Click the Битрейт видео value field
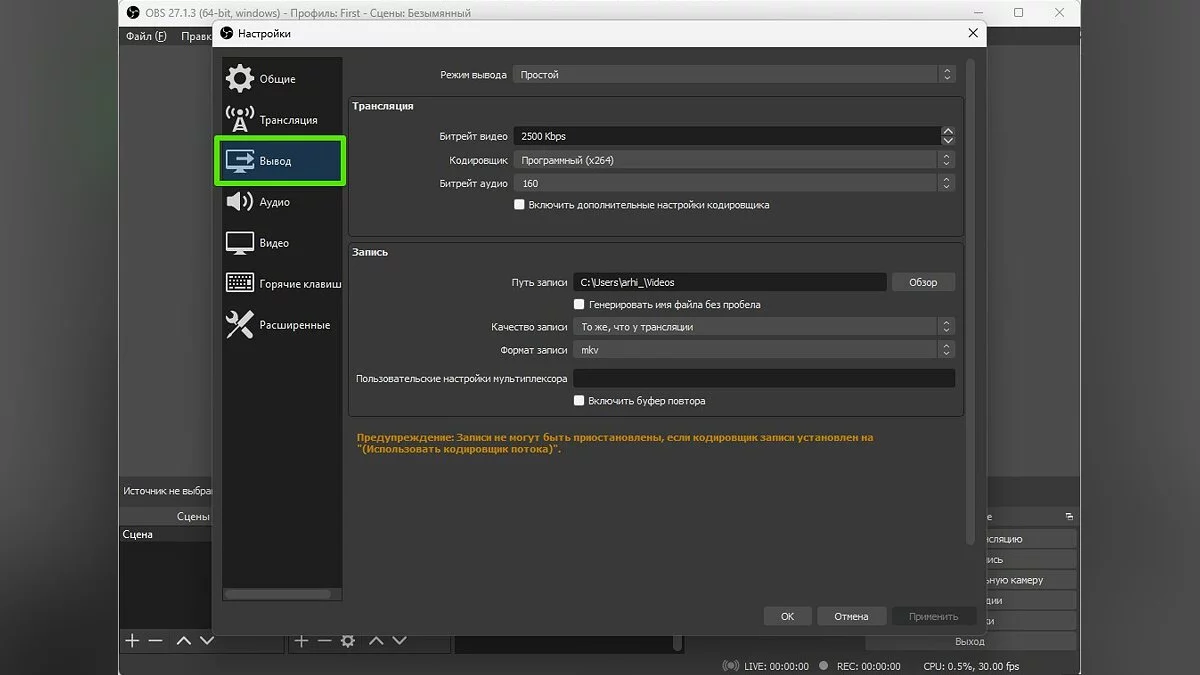The image size is (1200, 675). [x=726, y=136]
